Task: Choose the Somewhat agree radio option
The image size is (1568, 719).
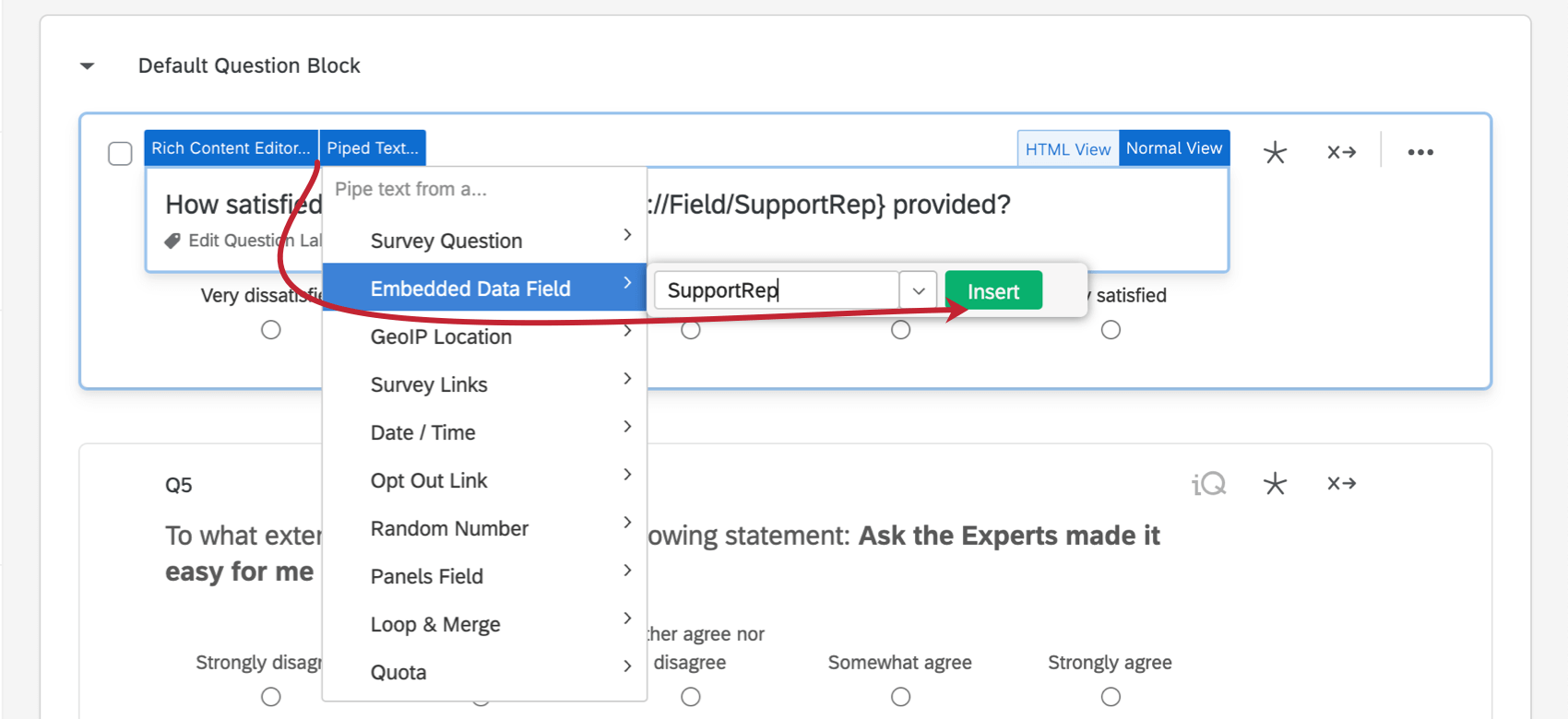Action: point(900,697)
